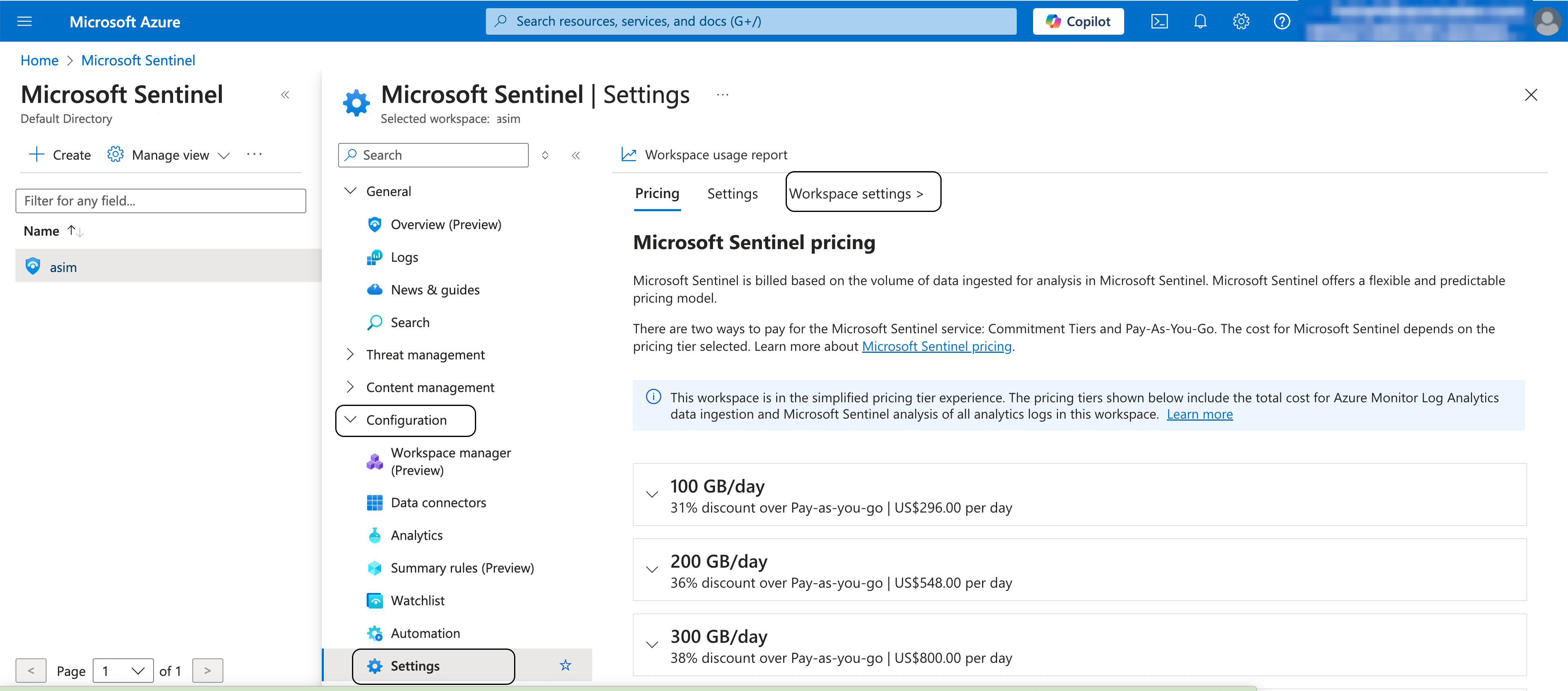Collapse the Microsoft Sentinel workspace list pane
This screenshot has height=691, width=1568.
285,94
